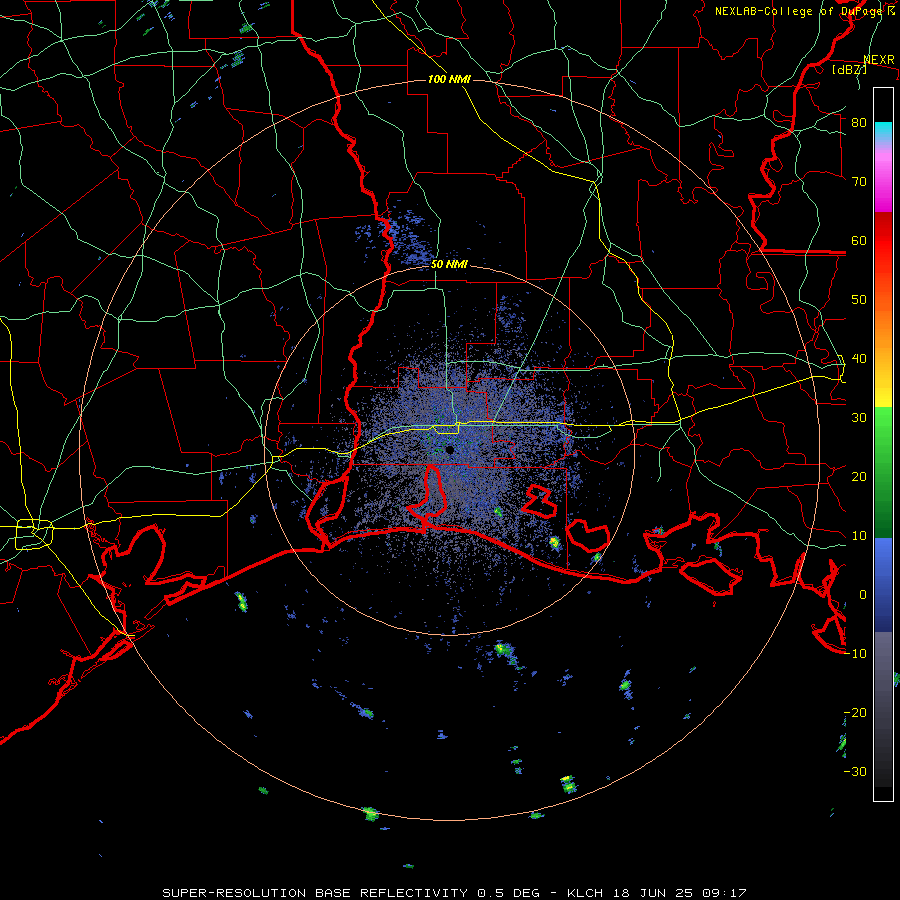Pick the red band of the color scale
The image size is (900, 900).
pyautogui.click(x=883, y=241)
